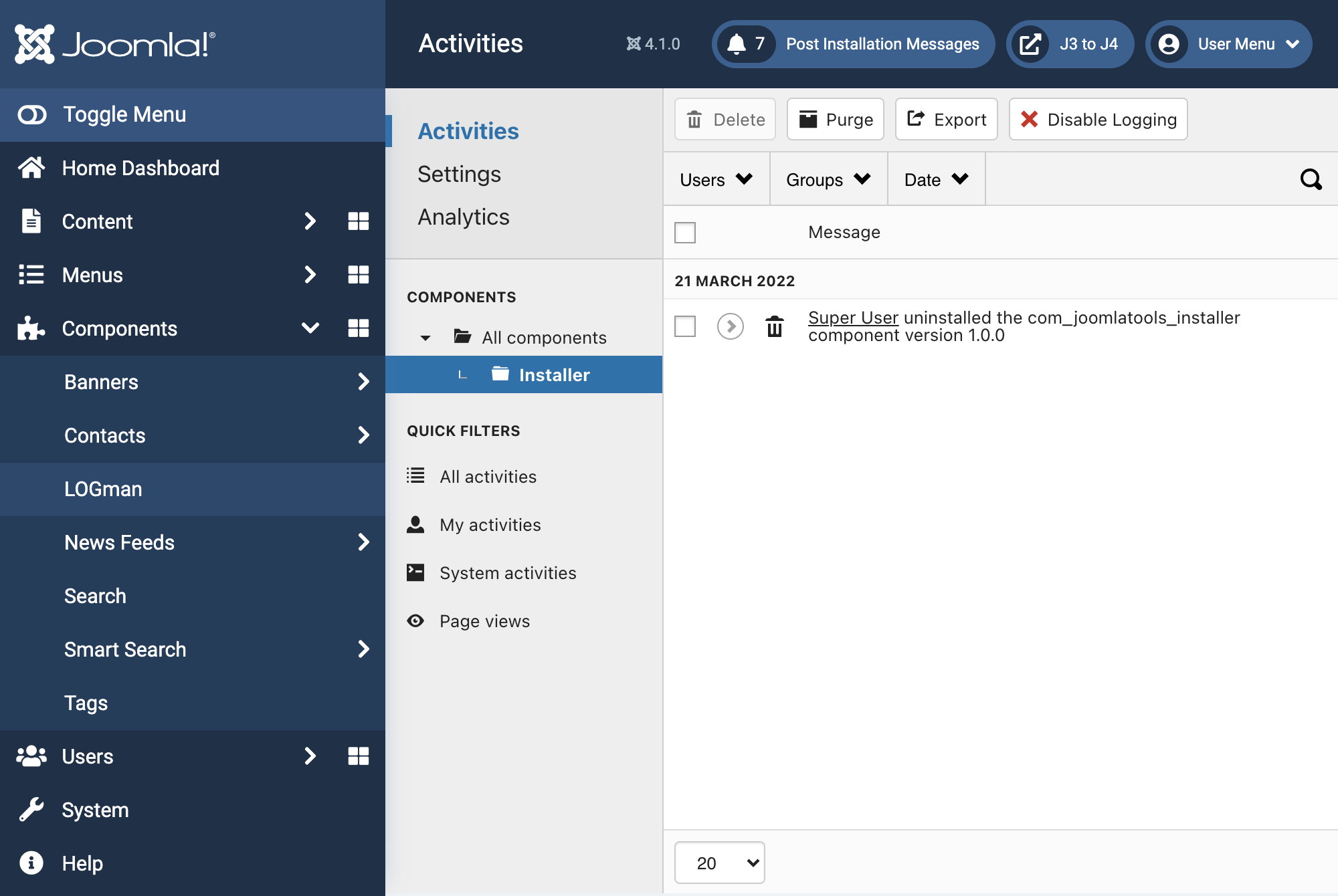Open the Groups filter dropdown
The width and height of the screenshot is (1338, 896).
(x=828, y=179)
